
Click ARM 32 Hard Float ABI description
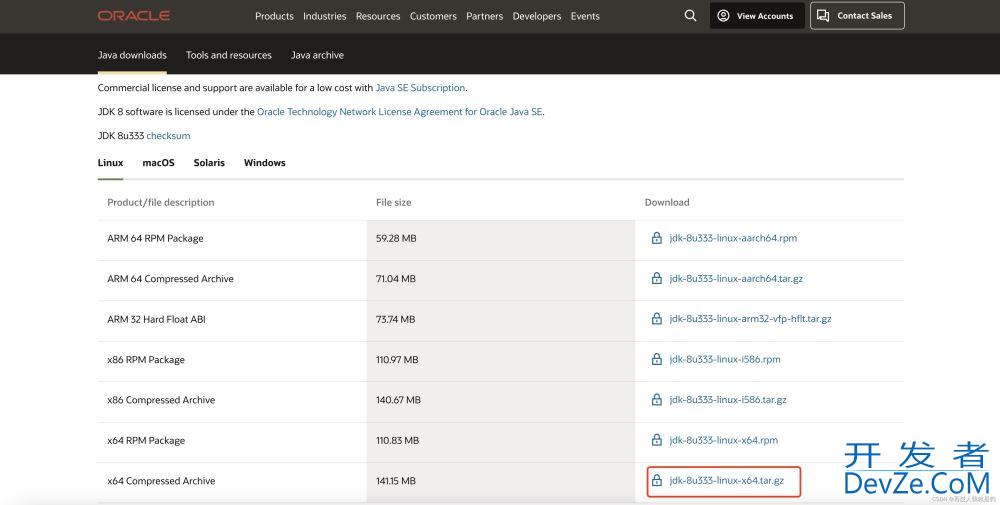(156, 319)
